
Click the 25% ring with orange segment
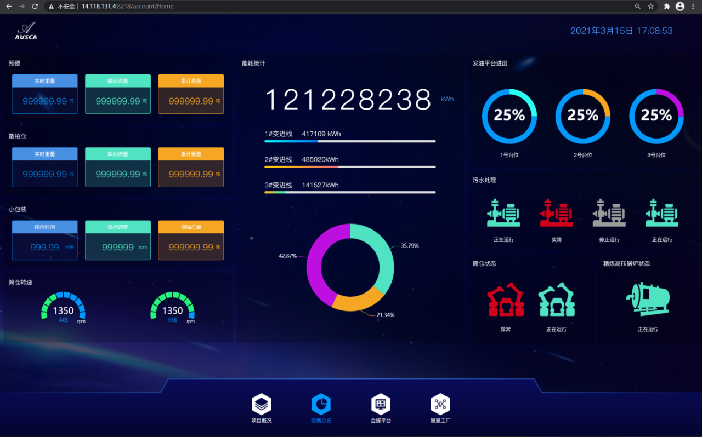(583, 116)
